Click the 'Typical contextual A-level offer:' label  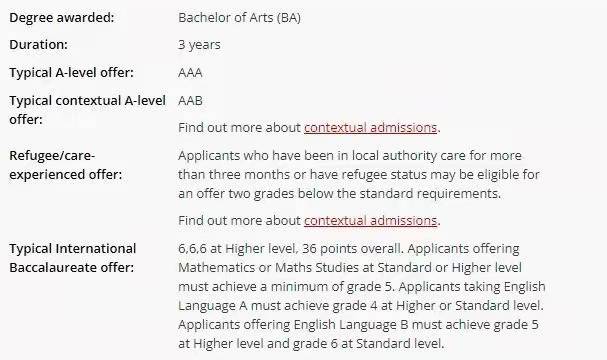[x=87, y=110]
